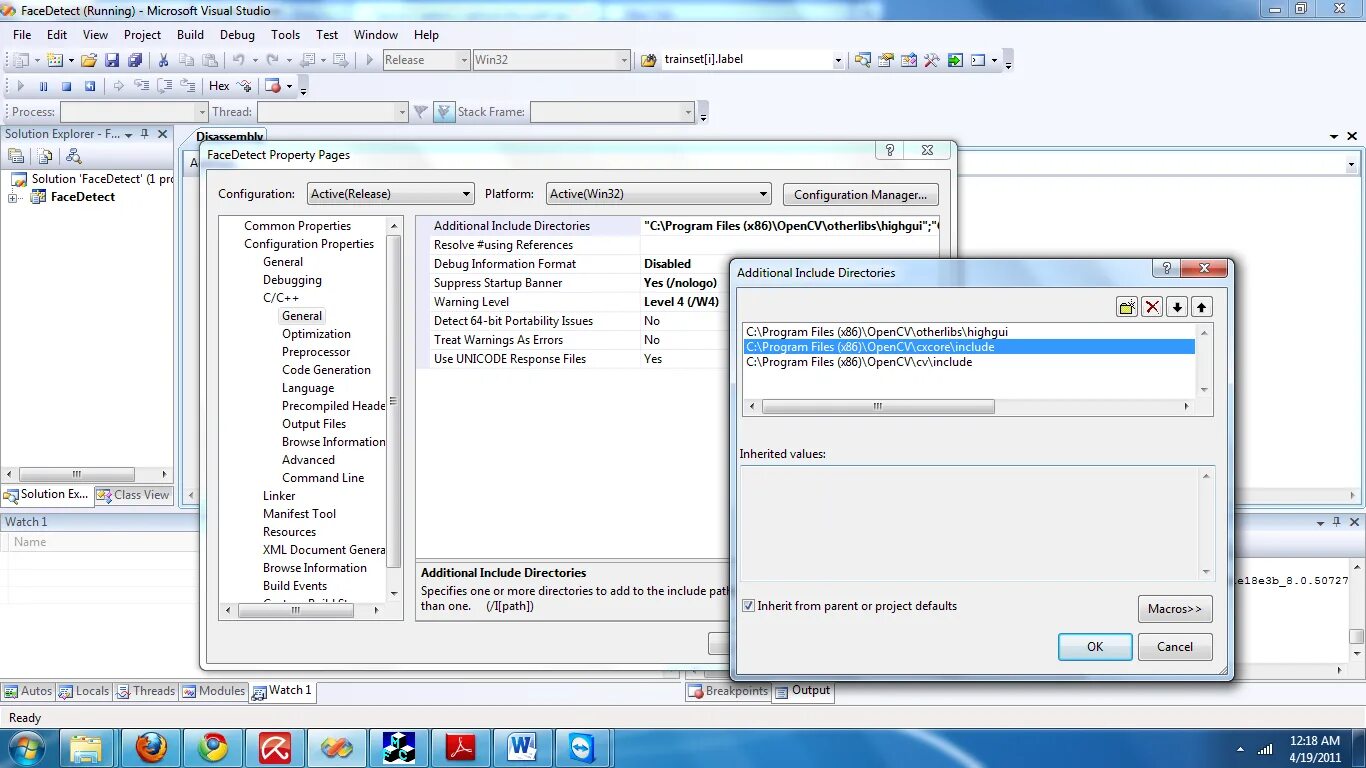This screenshot has width=1366, height=768.
Task: Open the Project menu
Action: point(142,34)
